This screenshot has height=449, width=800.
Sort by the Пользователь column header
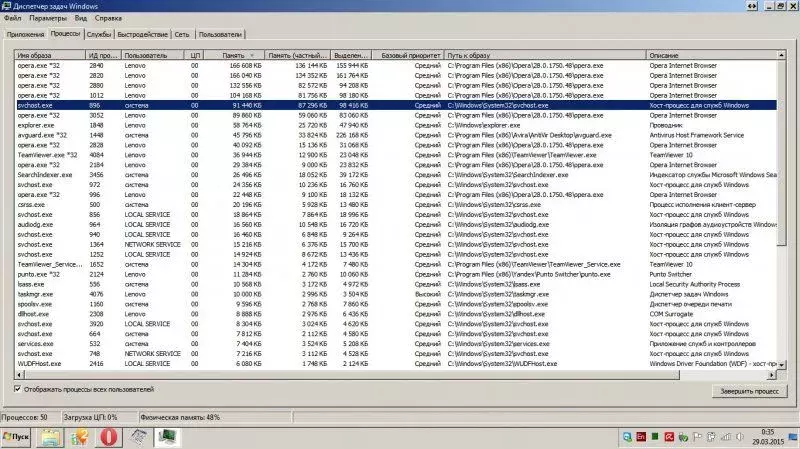click(x=153, y=55)
